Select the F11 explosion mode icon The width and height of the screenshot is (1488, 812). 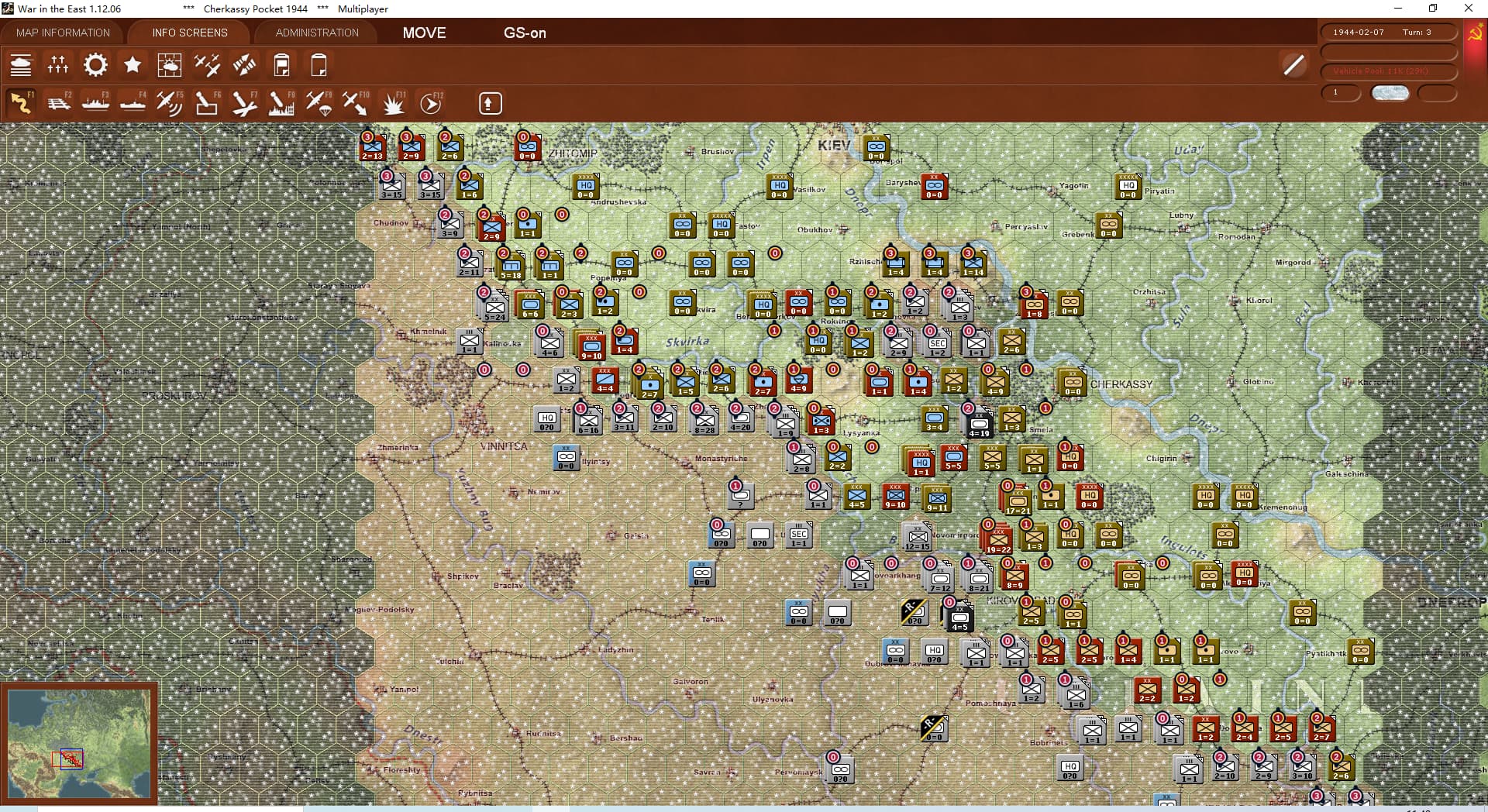click(x=393, y=103)
